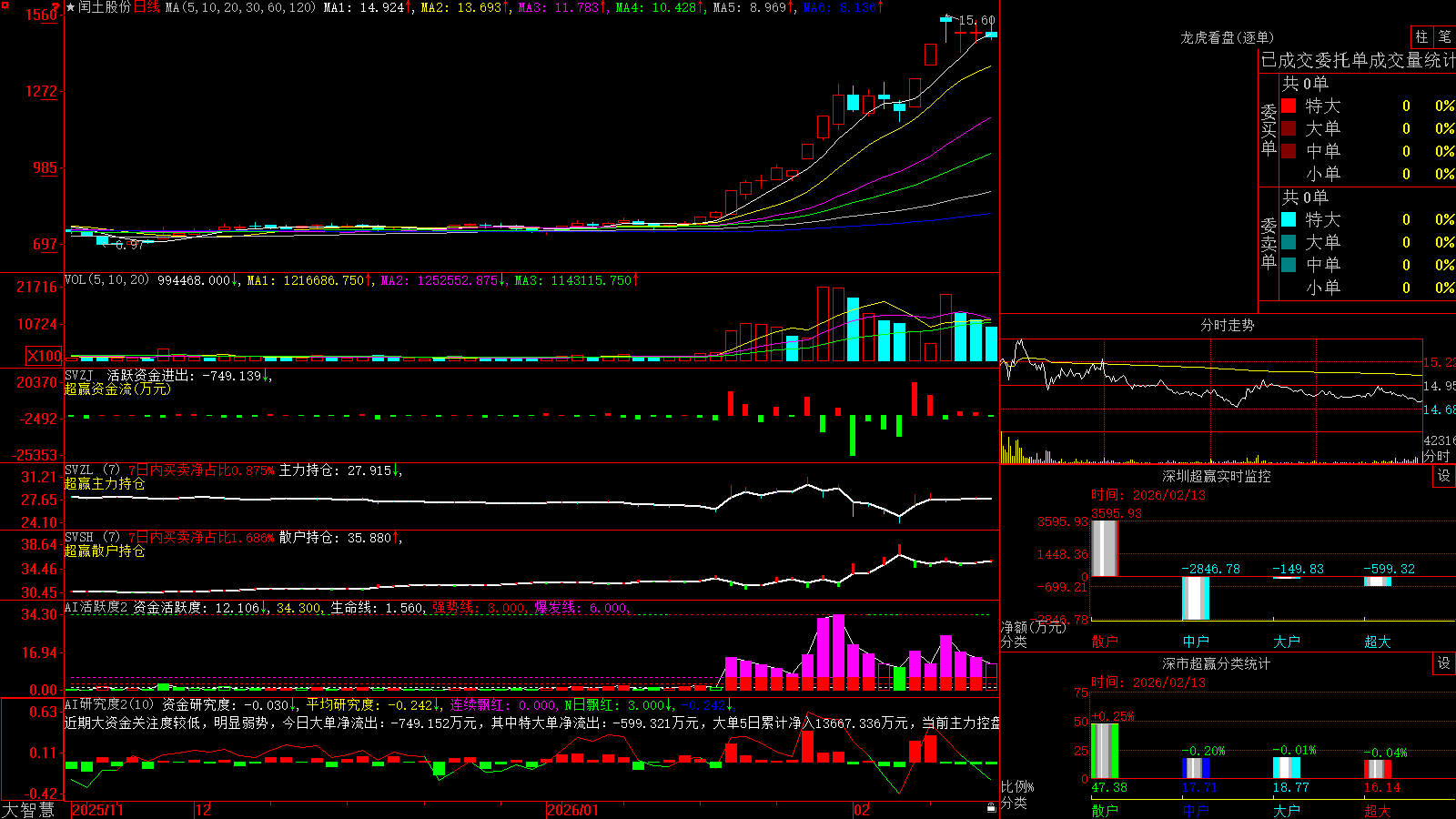The image size is (1456, 819).
Task: Click the SVZJ indicator label
Action: [x=79, y=375]
